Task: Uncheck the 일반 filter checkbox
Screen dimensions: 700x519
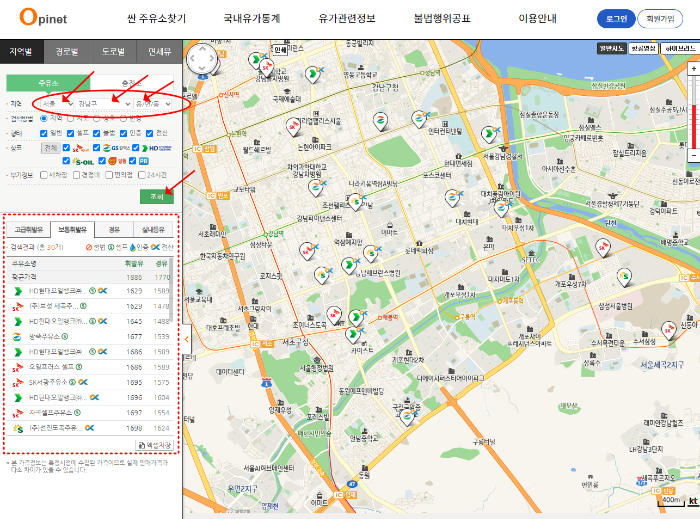Action: coord(44,133)
